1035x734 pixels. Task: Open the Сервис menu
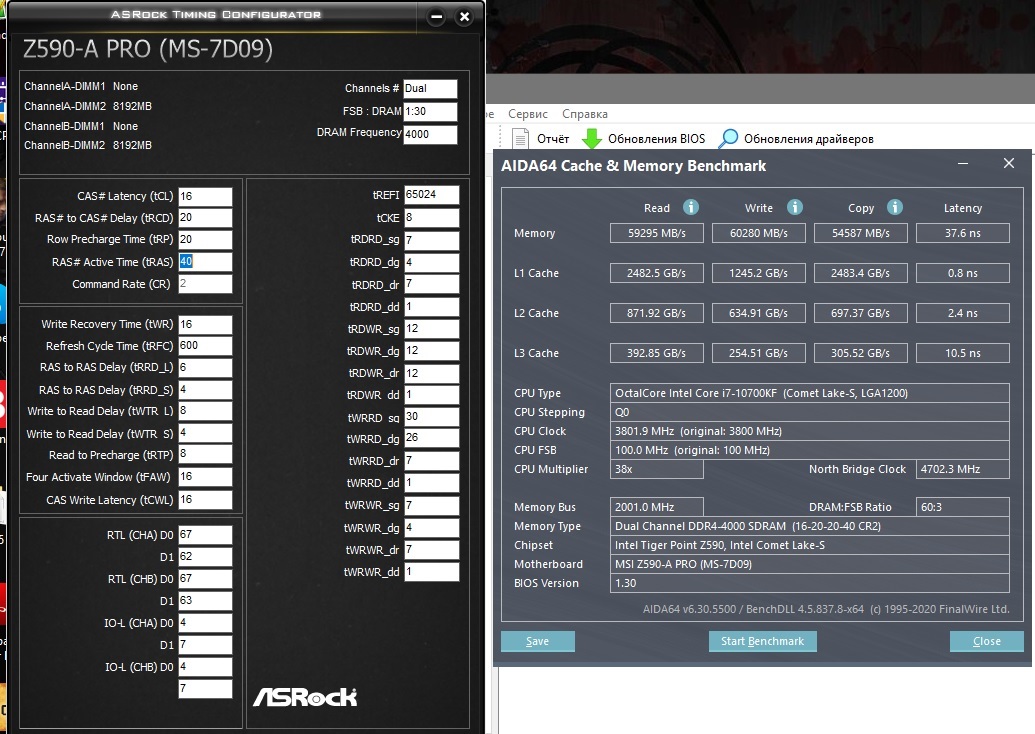coord(527,114)
